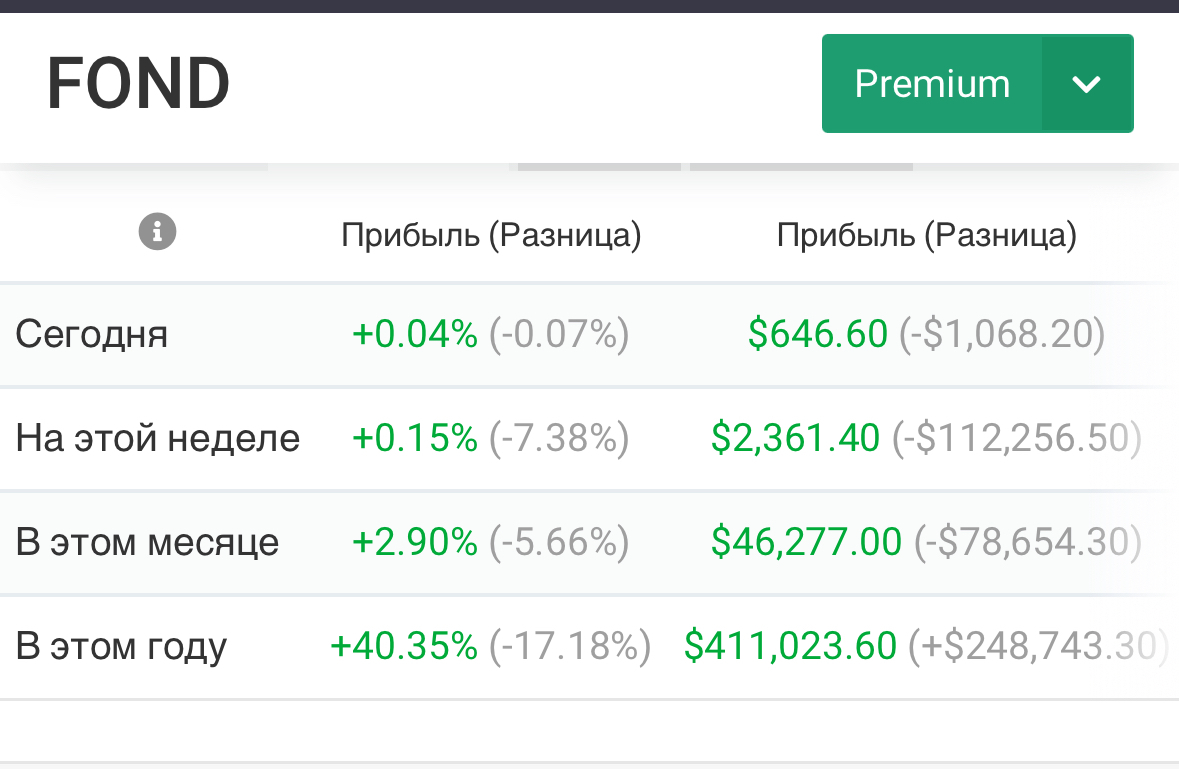This screenshot has height=769, width=1179.
Task: Click the gray info icon
Action: coord(157,233)
